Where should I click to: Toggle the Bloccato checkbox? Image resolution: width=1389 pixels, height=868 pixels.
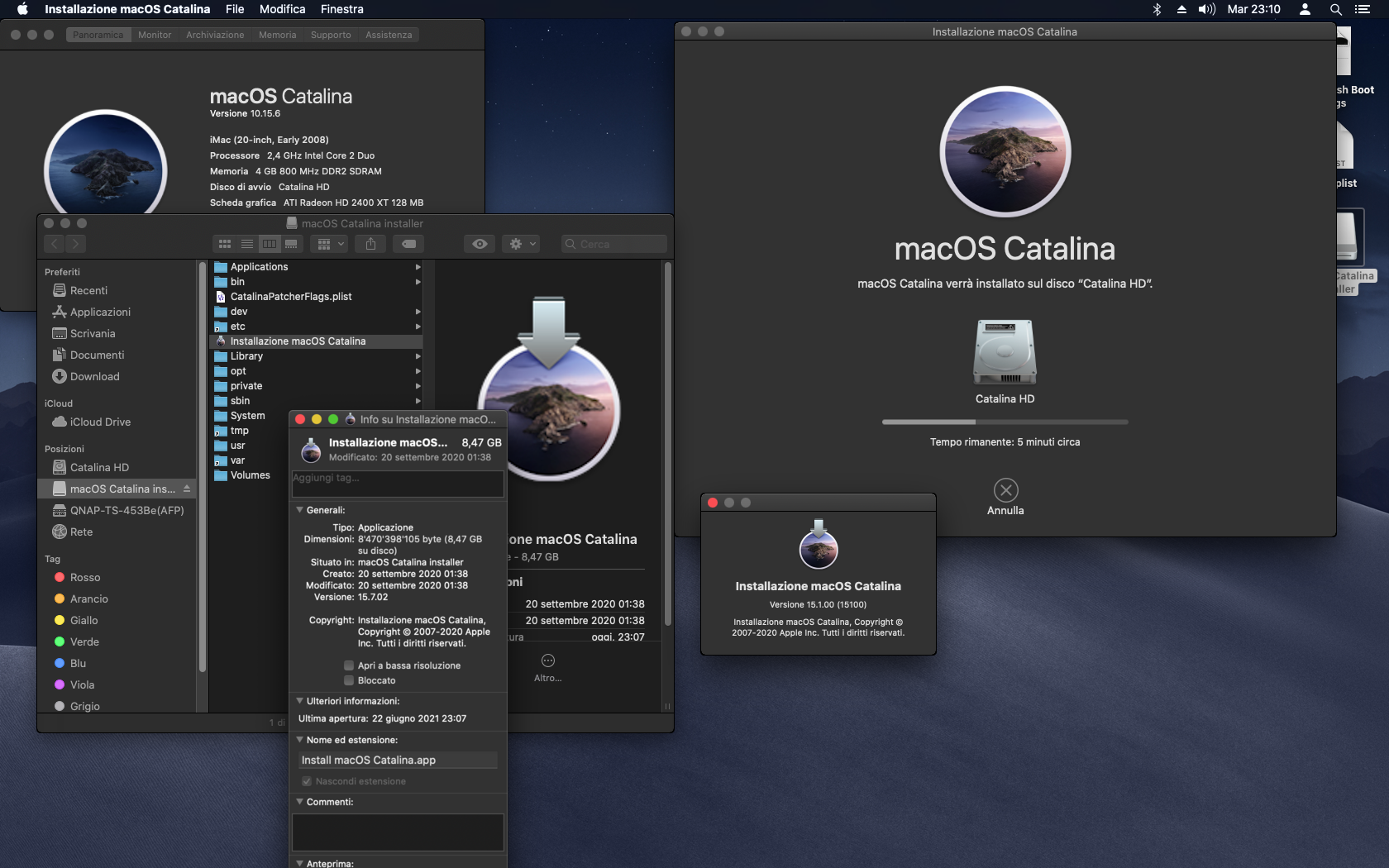349,680
